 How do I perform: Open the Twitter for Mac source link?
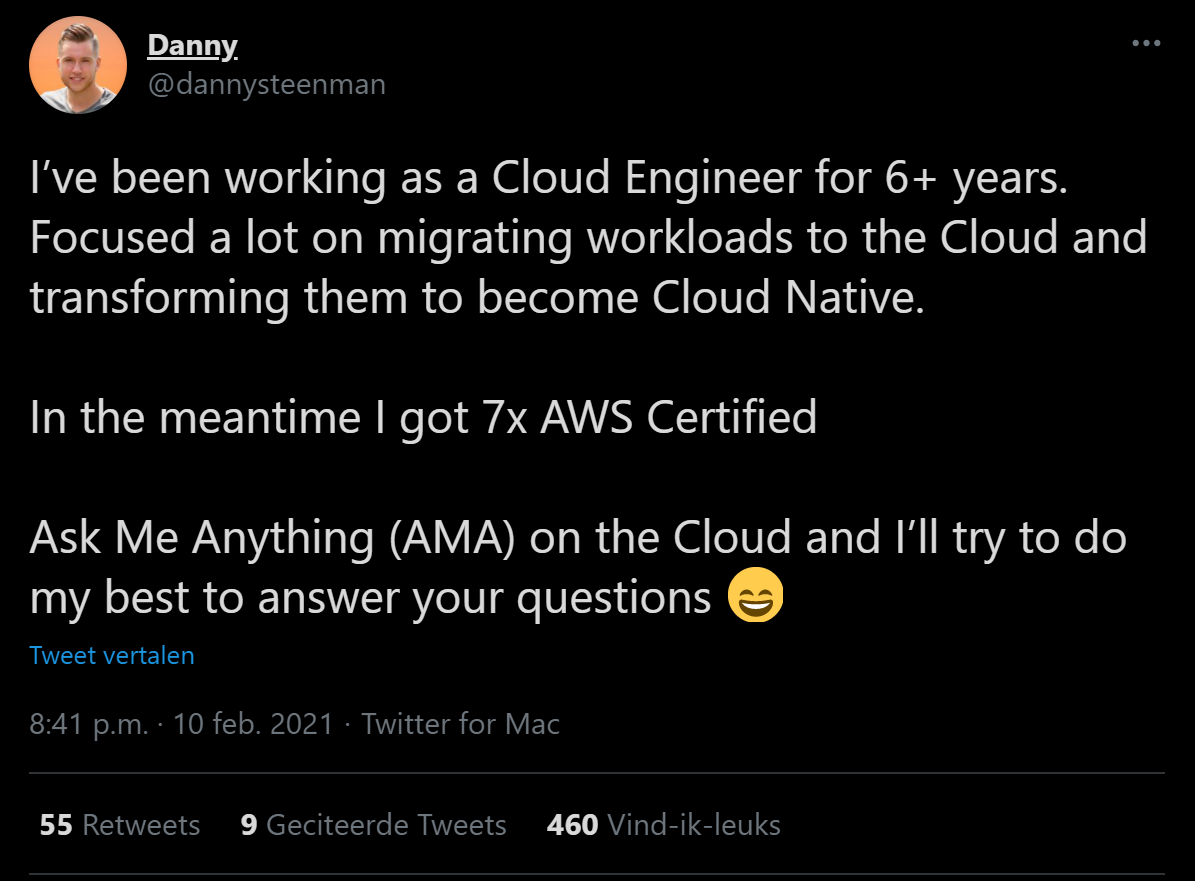pos(461,724)
